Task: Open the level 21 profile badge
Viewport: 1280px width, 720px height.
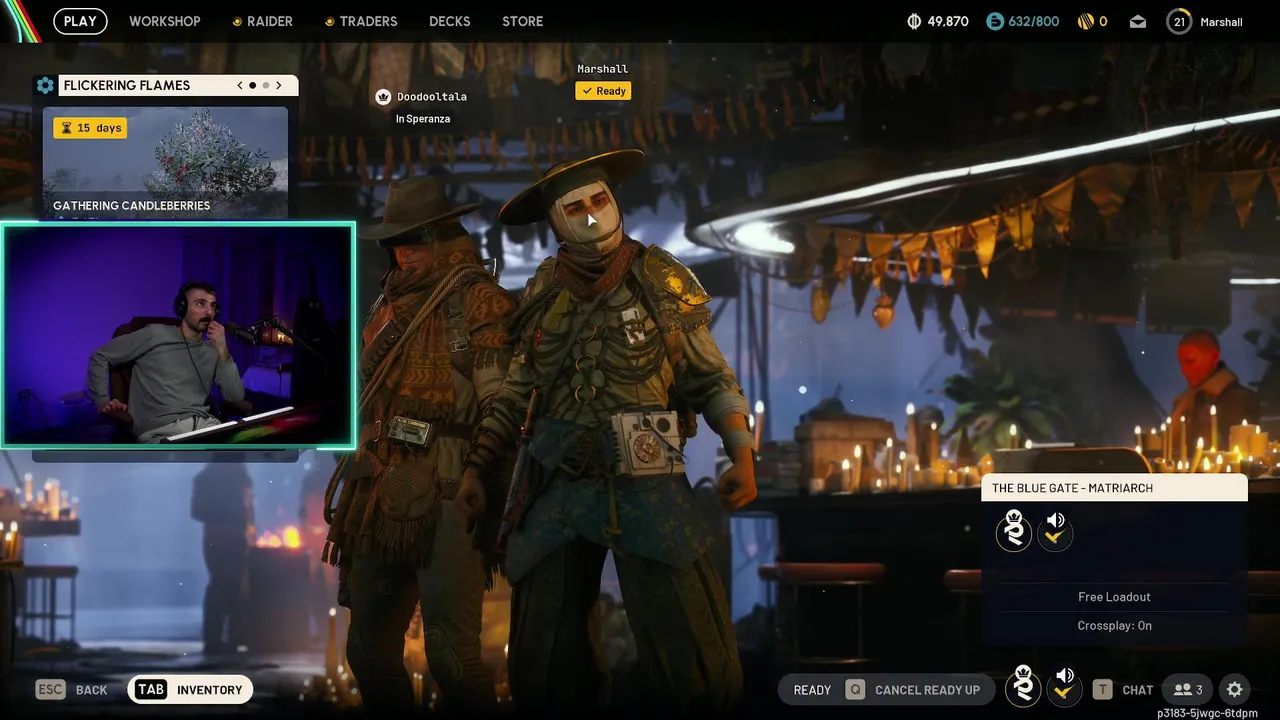Action: pos(1179,21)
